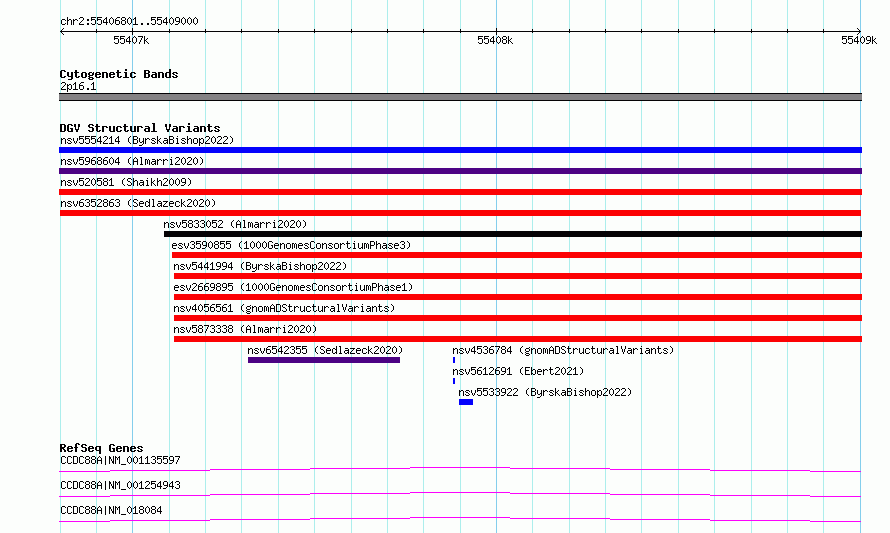Click esv3590855 (1000GenomesConsortiumPhase3) label

click(291, 245)
